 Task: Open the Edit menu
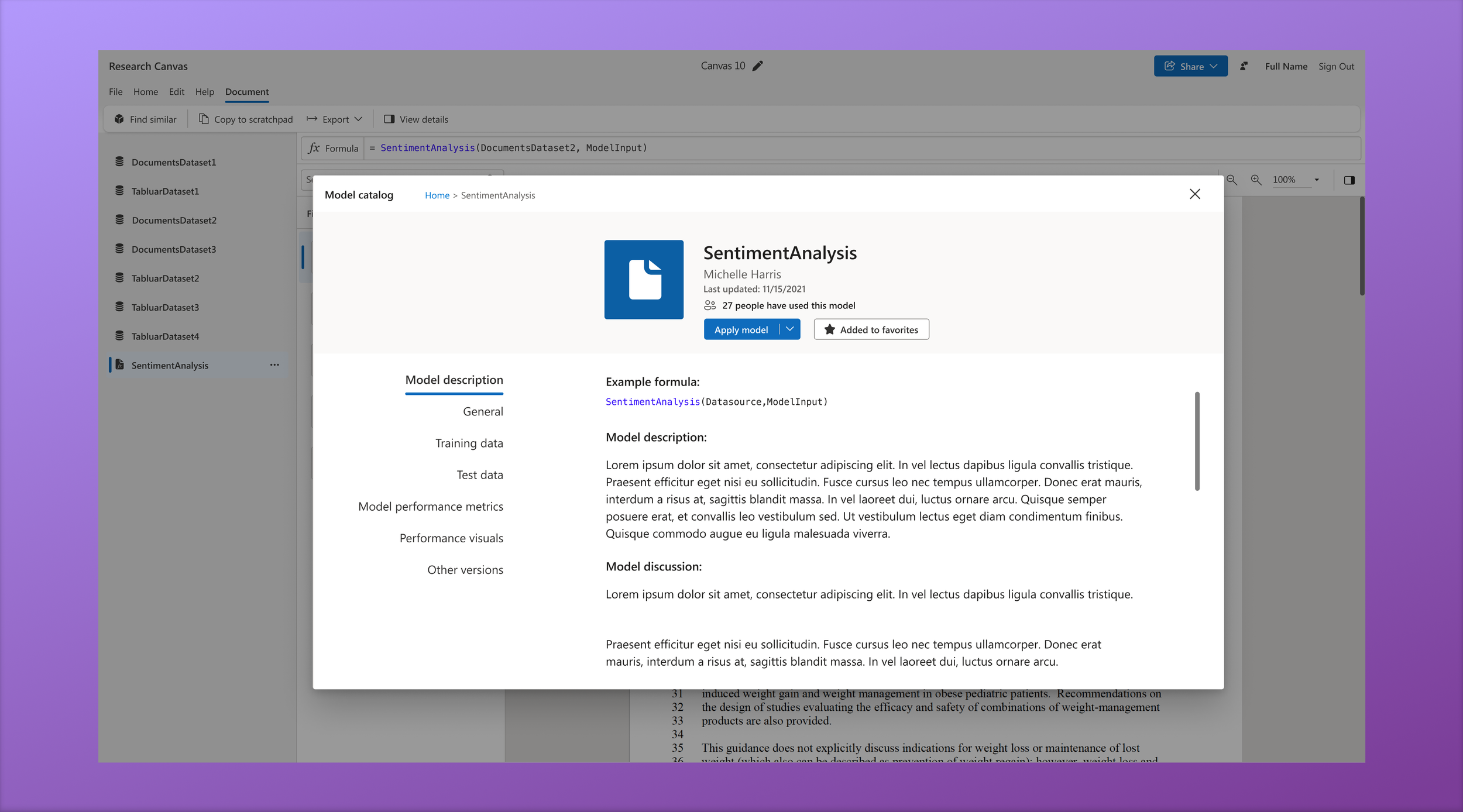pyautogui.click(x=176, y=92)
